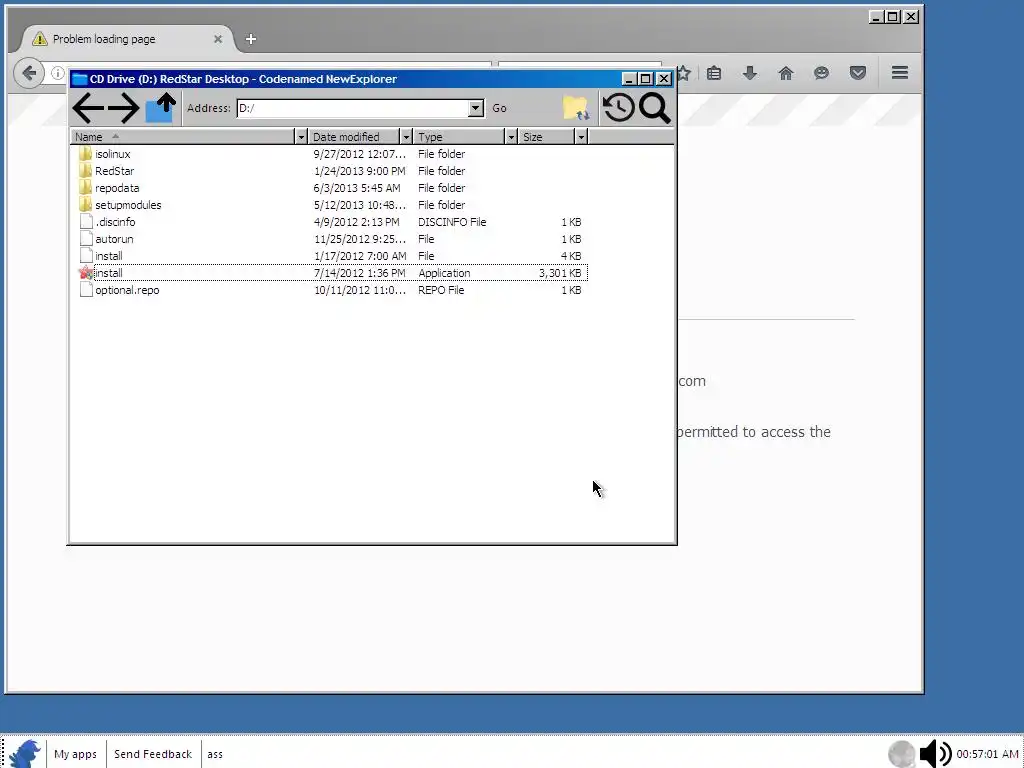This screenshot has width=1024, height=768.
Task: Sort by the Type column header
Action: click(x=460, y=136)
